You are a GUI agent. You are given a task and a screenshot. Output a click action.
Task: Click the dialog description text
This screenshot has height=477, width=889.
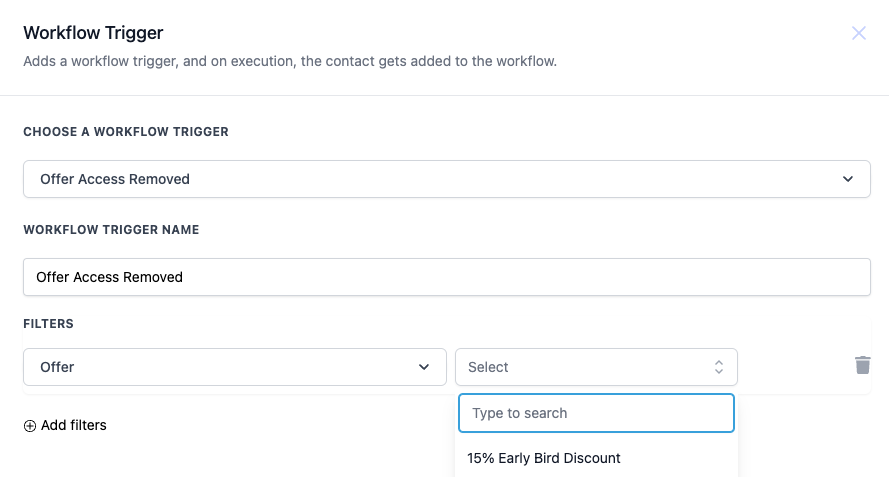[290, 62]
